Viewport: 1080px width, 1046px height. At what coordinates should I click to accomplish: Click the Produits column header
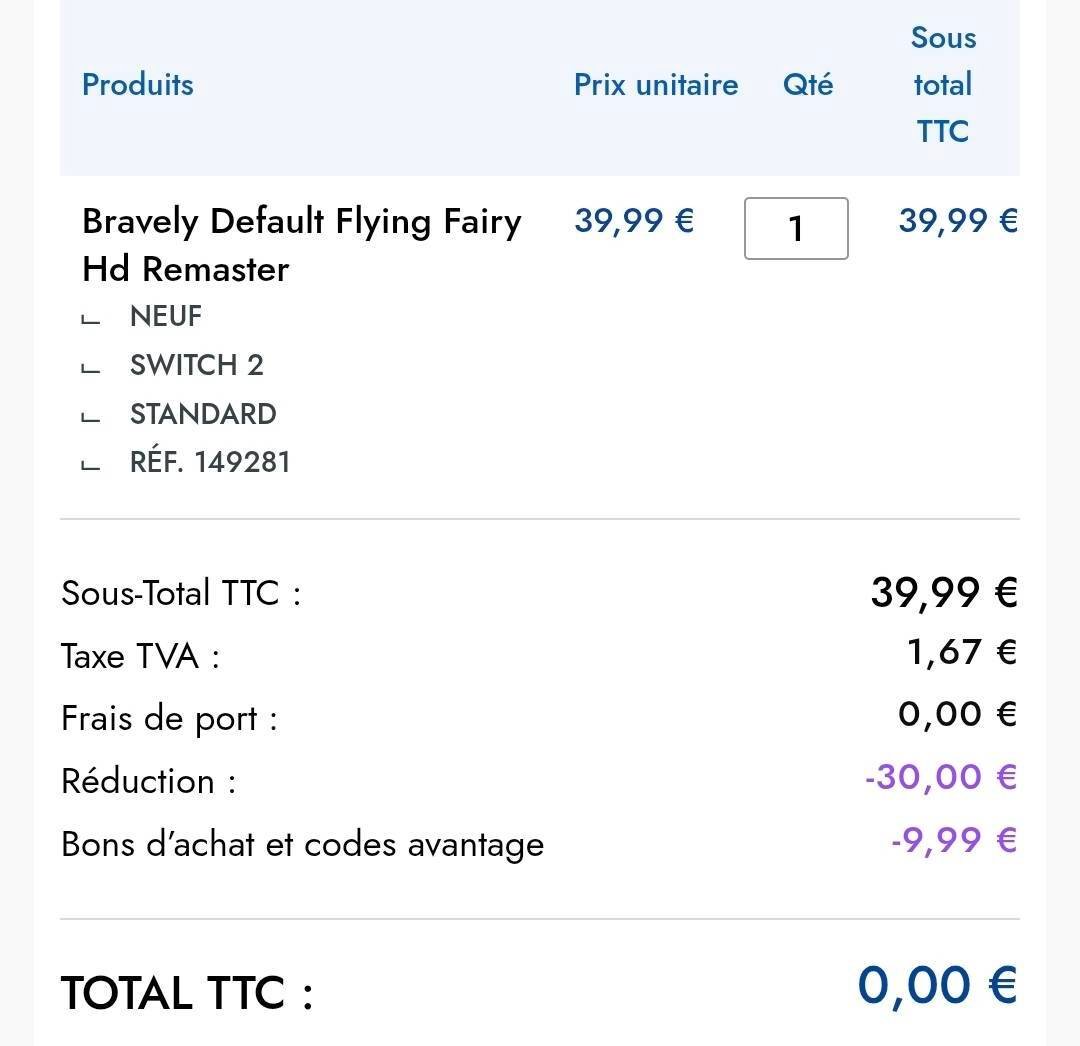click(138, 85)
